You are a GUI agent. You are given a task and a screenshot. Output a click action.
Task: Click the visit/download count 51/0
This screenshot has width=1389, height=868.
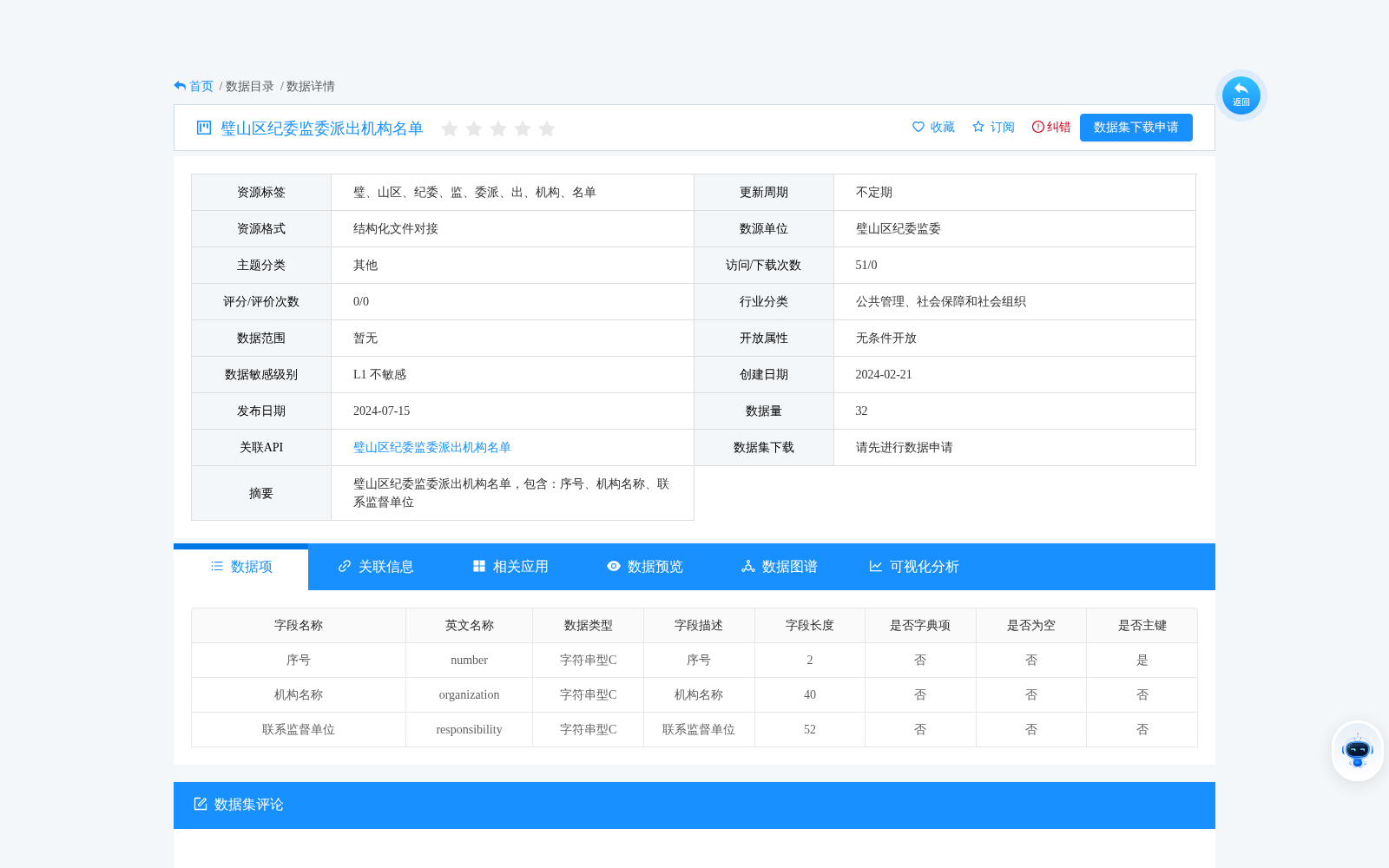click(x=866, y=265)
